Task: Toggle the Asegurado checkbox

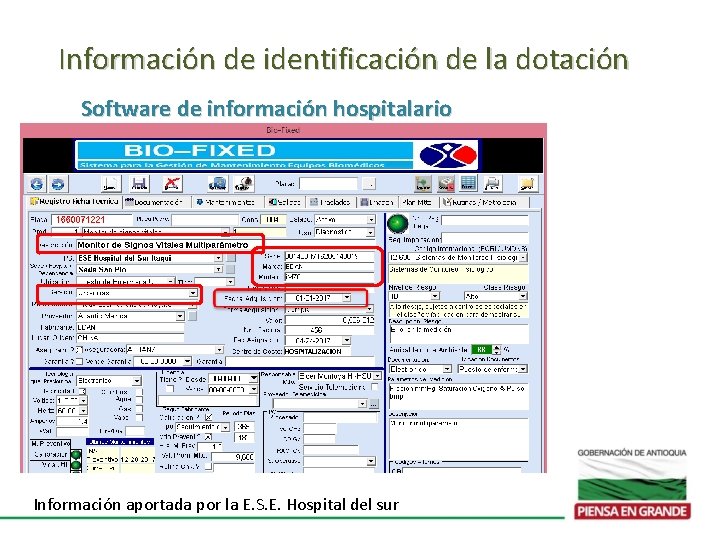Action: click(x=78, y=350)
